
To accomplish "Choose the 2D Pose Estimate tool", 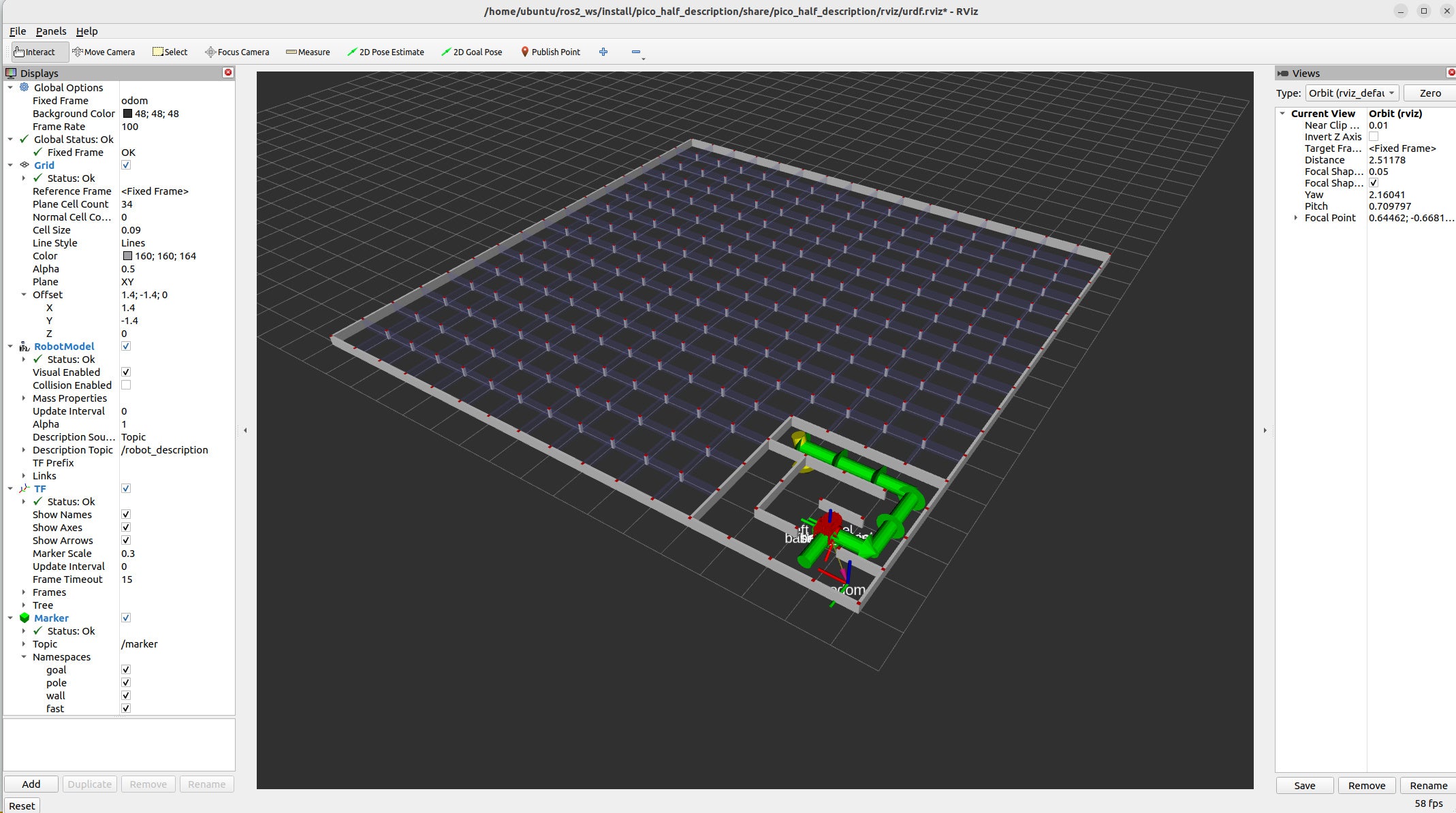I will (385, 52).
